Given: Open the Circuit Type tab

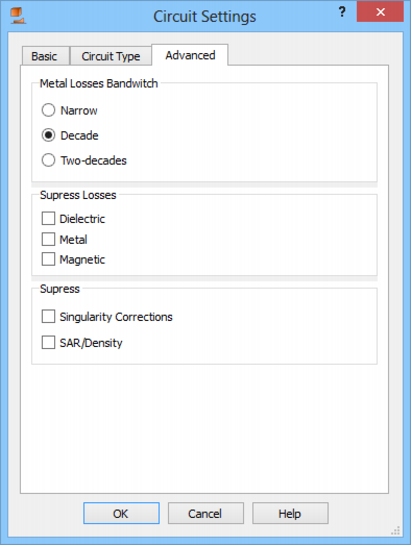Looking at the screenshot, I should (x=111, y=56).
